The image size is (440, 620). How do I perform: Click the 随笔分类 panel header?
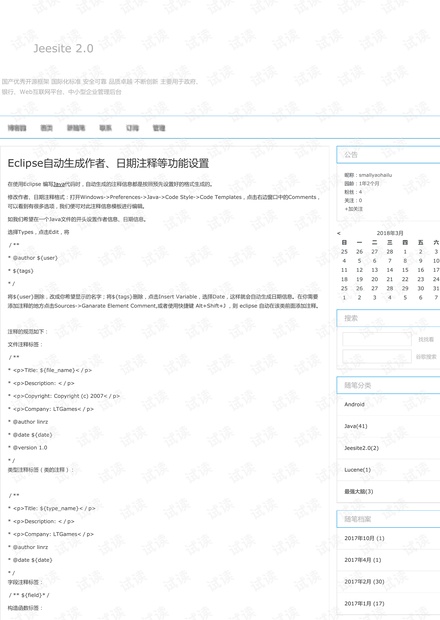[x=388, y=385]
